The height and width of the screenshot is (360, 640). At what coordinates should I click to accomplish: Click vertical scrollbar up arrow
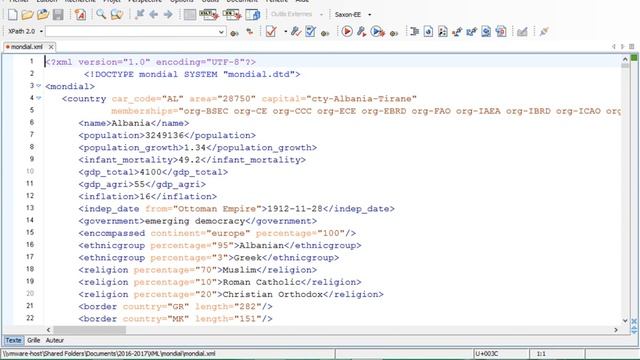click(625, 60)
